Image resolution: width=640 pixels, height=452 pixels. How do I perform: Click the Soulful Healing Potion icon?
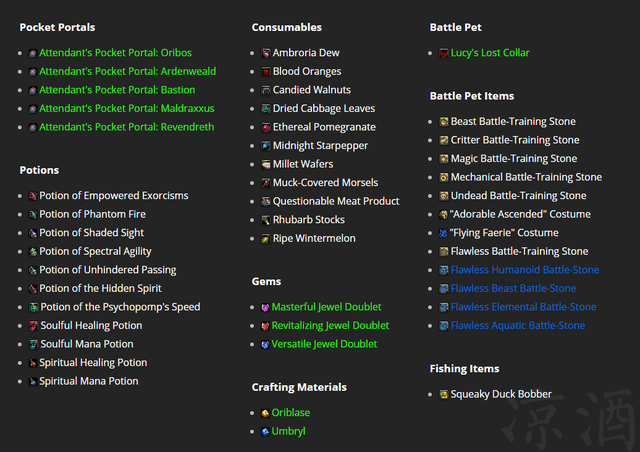33,326
